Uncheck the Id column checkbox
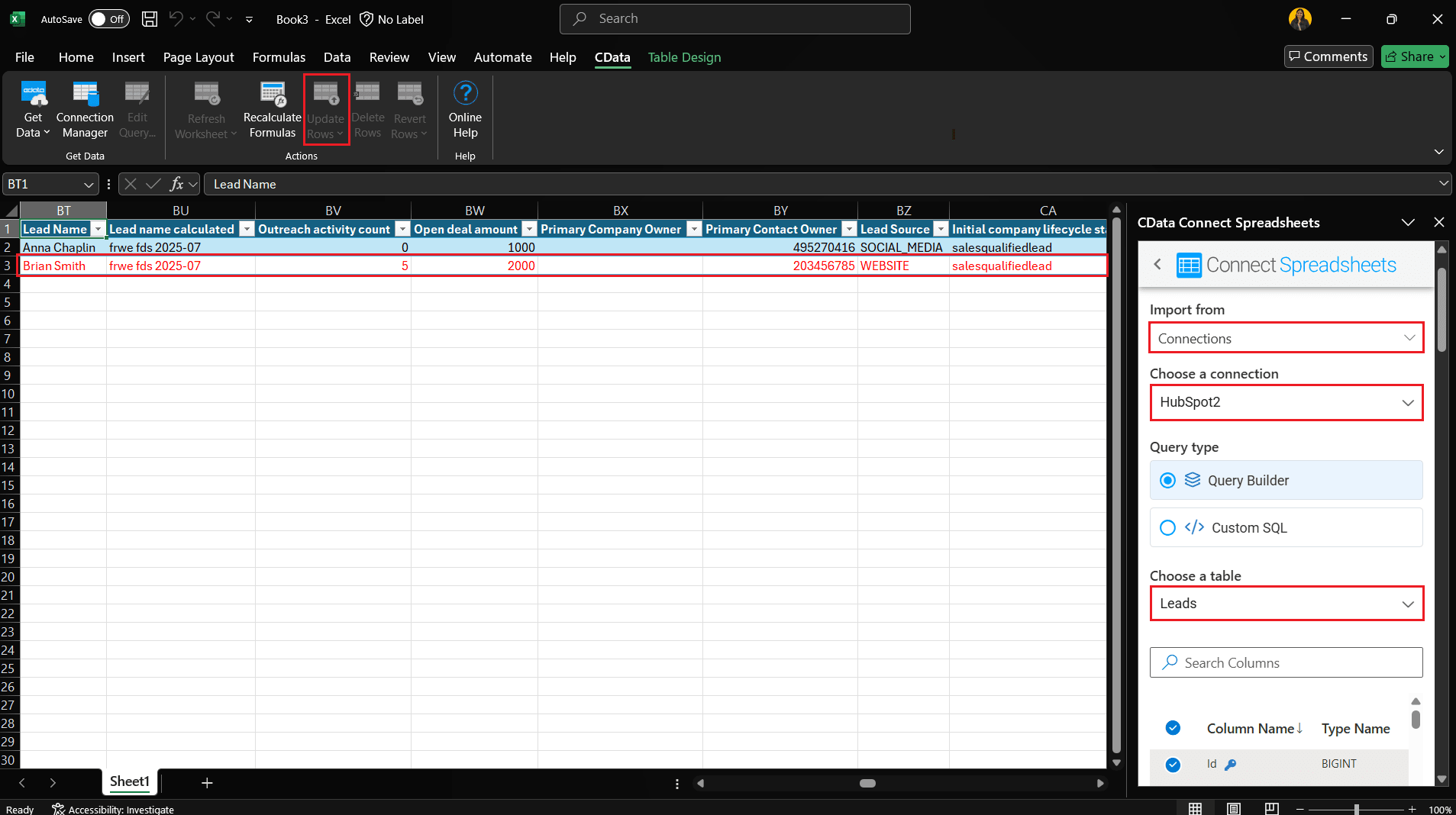The image size is (1456, 815). tap(1173, 764)
